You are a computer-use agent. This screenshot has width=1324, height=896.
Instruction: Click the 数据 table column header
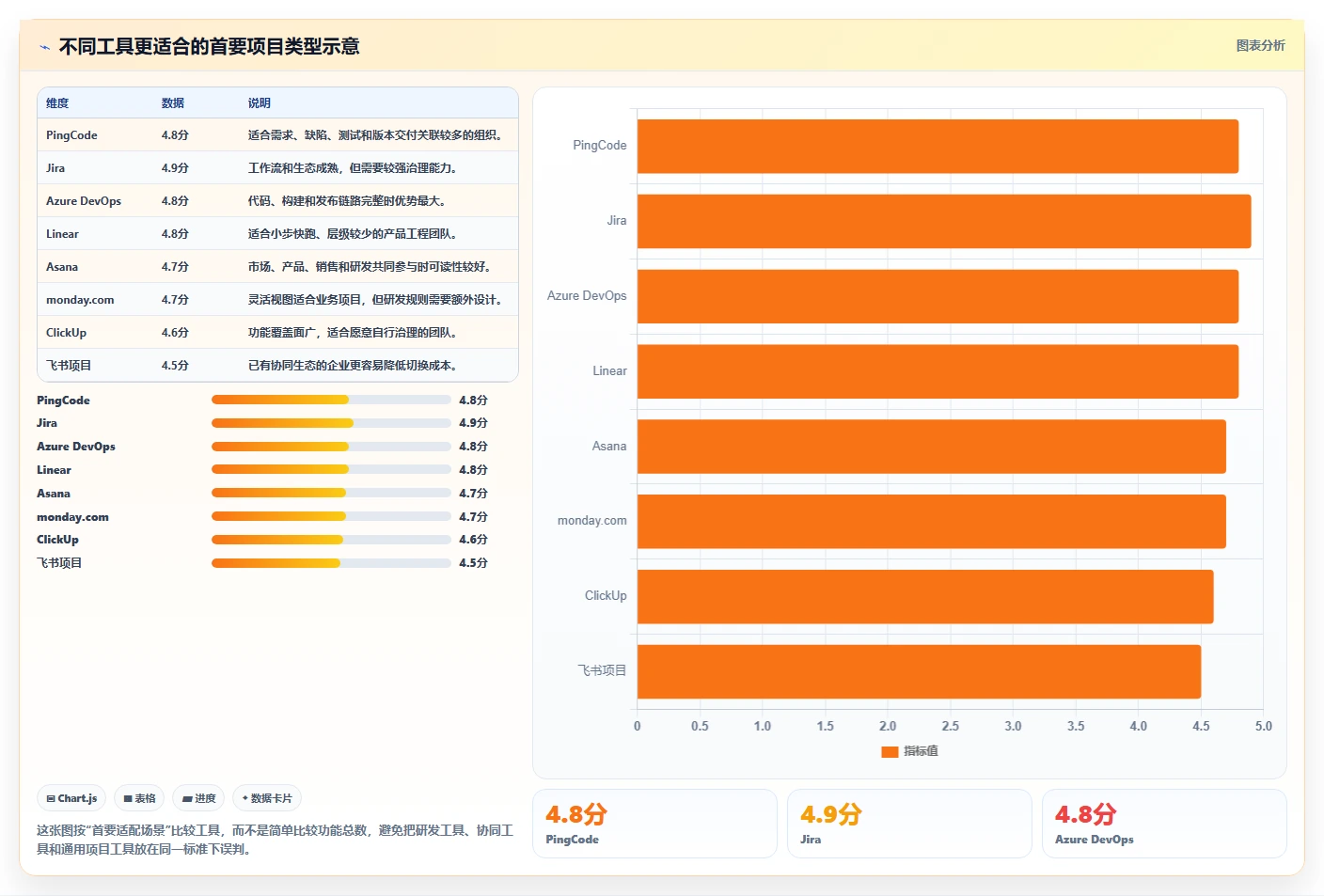point(173,103)
